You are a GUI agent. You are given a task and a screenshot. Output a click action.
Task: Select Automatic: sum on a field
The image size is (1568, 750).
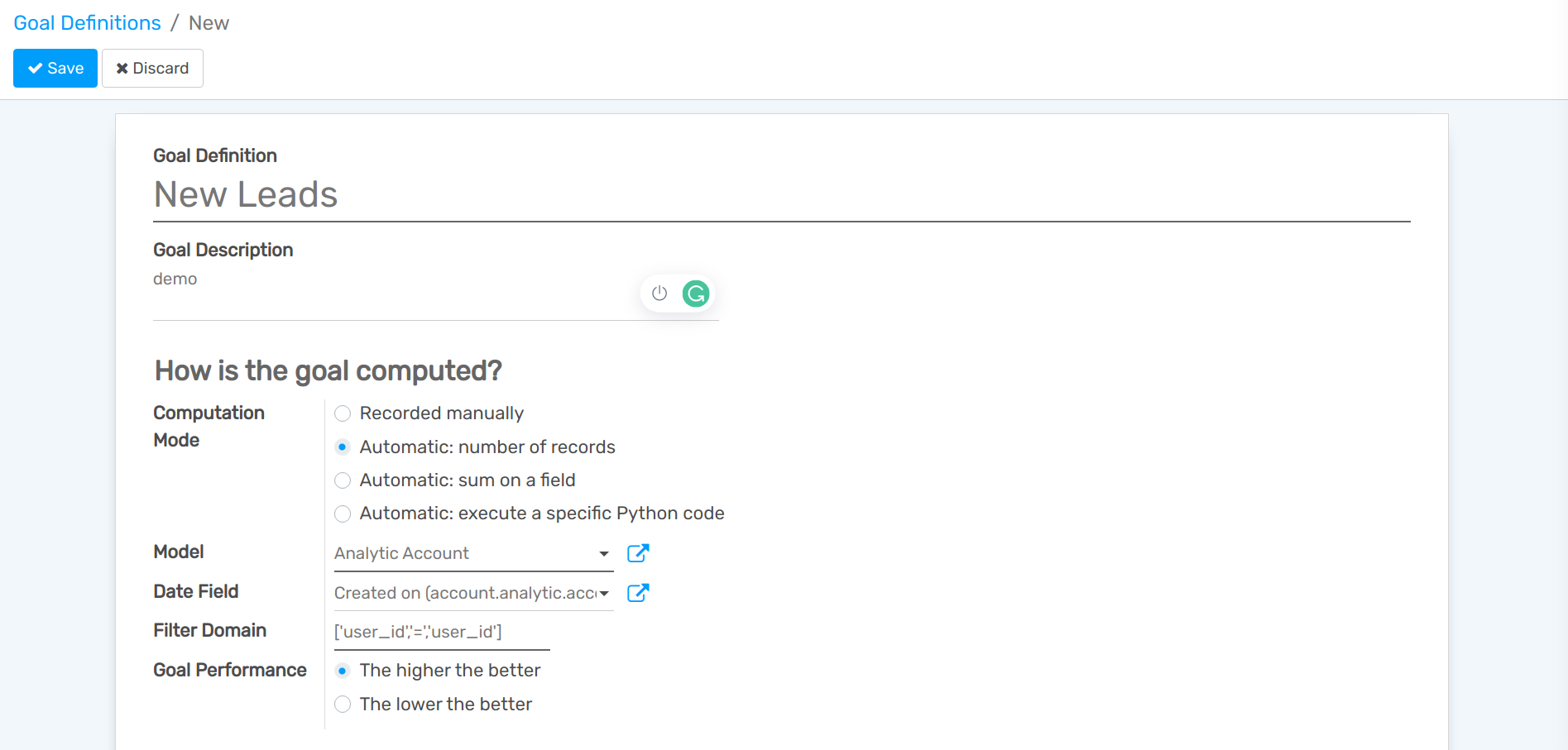[x=343, y=480]
